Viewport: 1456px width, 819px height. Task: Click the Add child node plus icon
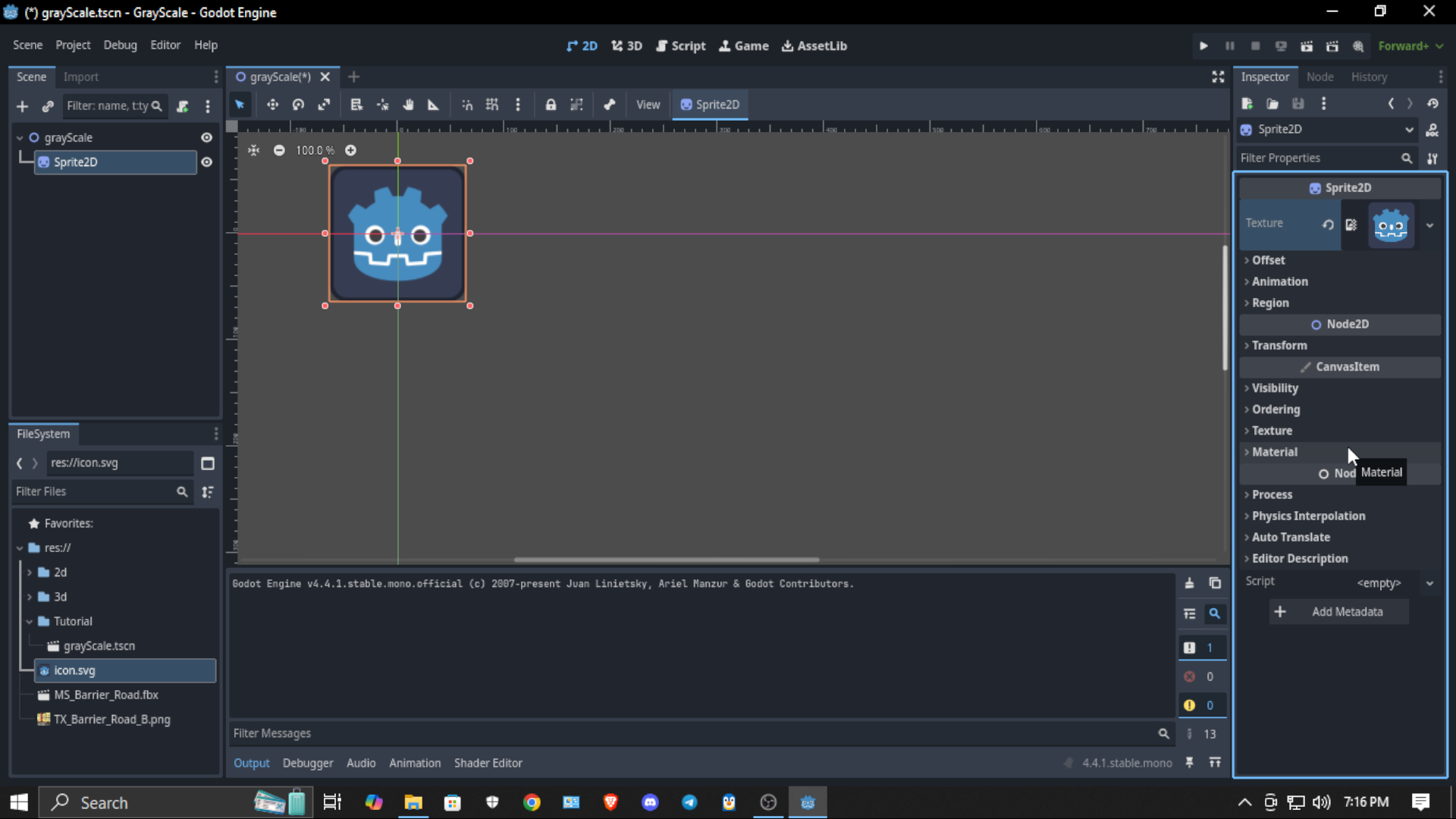click(22, 106)
